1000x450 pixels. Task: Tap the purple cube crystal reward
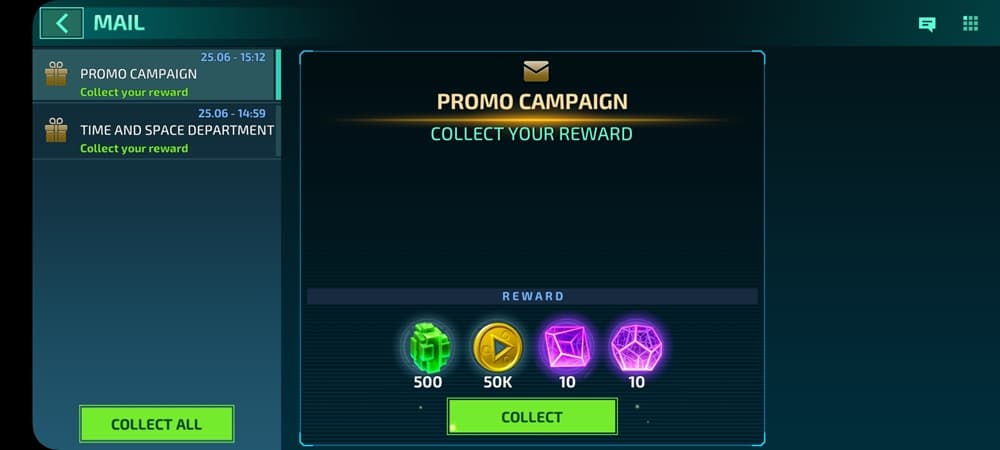point(567,347)
